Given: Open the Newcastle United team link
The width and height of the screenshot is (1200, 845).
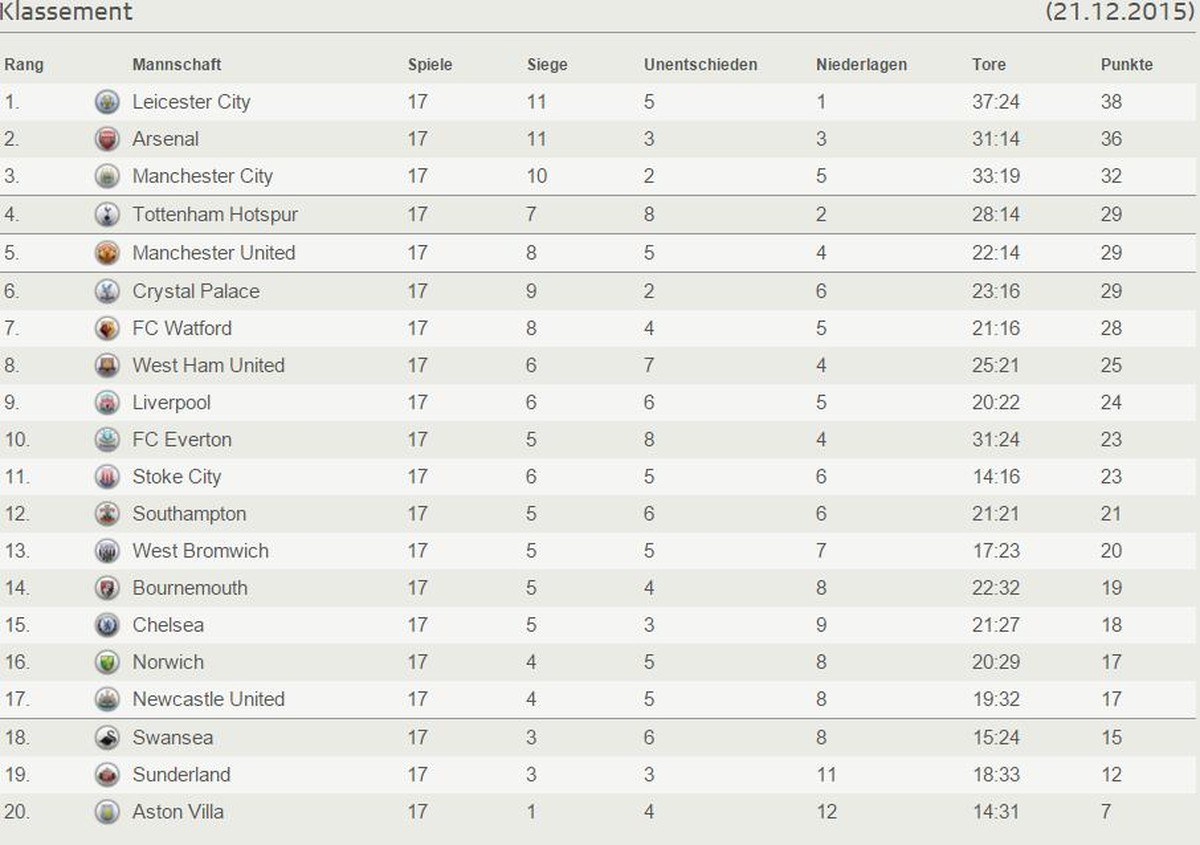Looking at the screenshot, I should [208, 699].
